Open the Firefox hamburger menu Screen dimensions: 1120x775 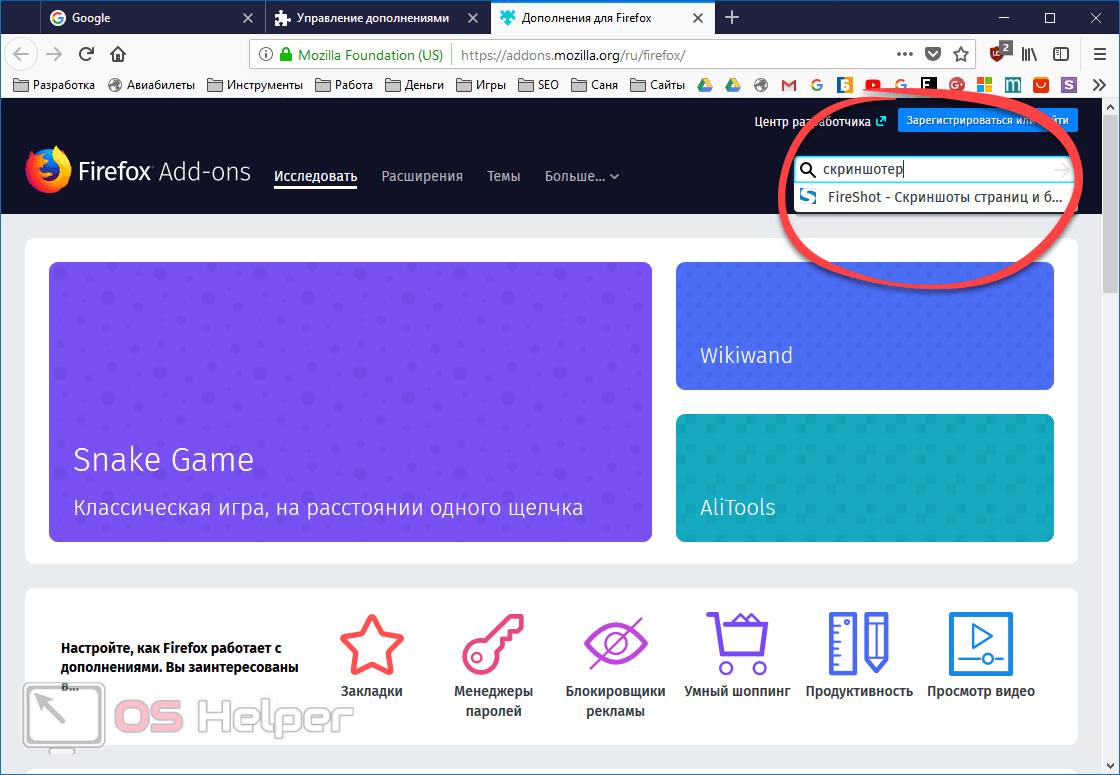tap(1100, 54)
